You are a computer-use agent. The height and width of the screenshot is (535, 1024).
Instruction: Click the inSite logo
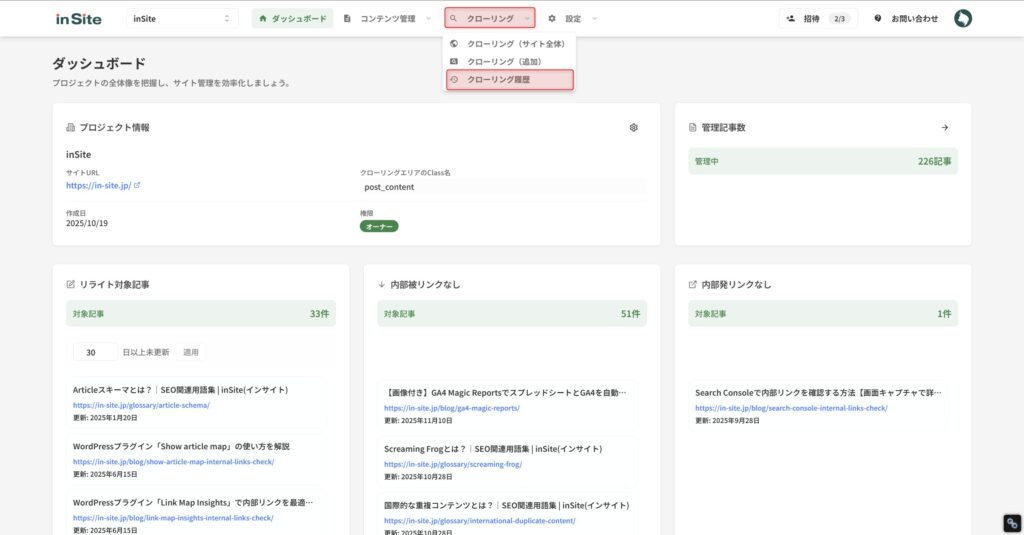click(x=78, y=19)
